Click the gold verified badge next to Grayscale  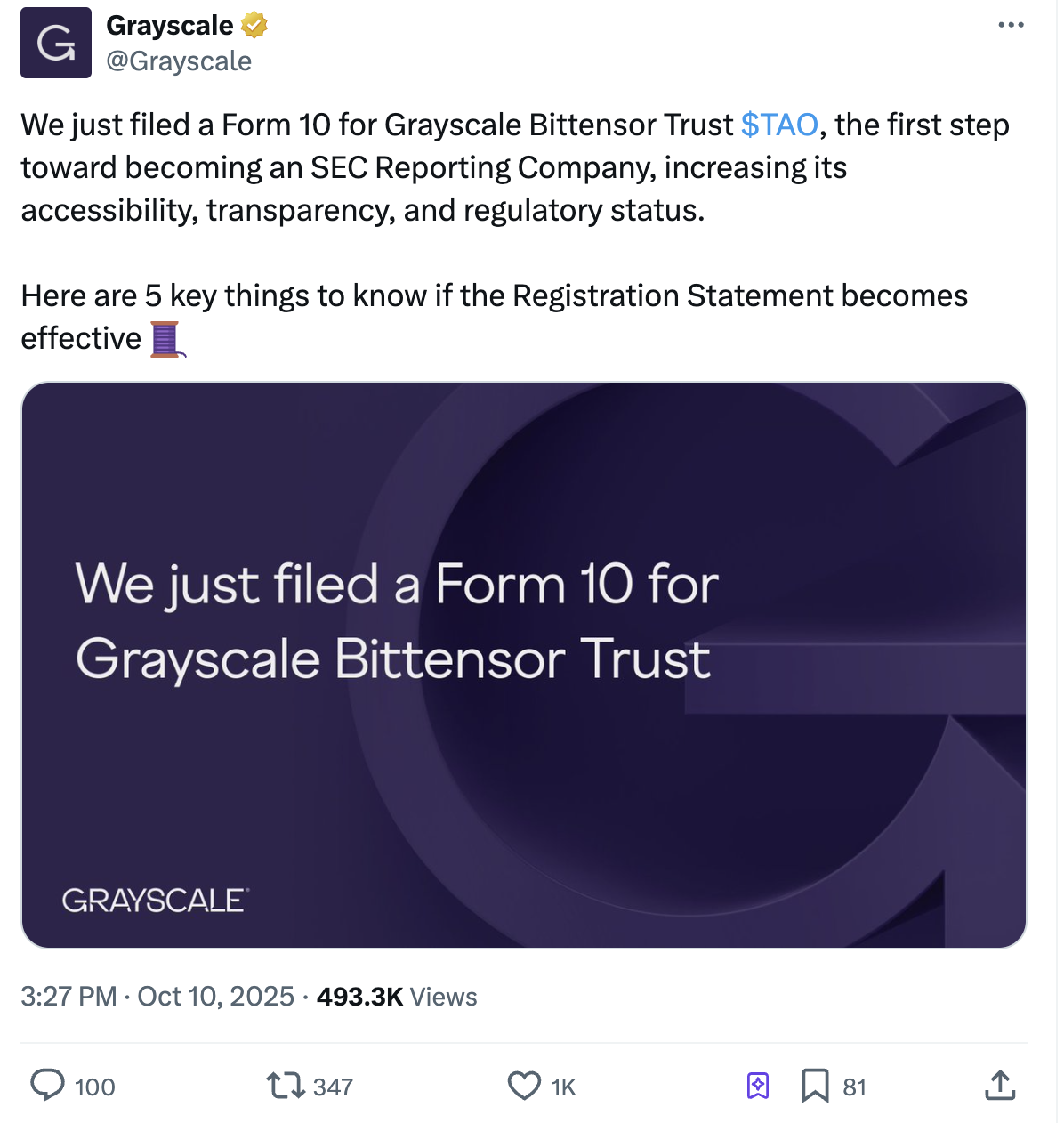(x=252, y=26)
